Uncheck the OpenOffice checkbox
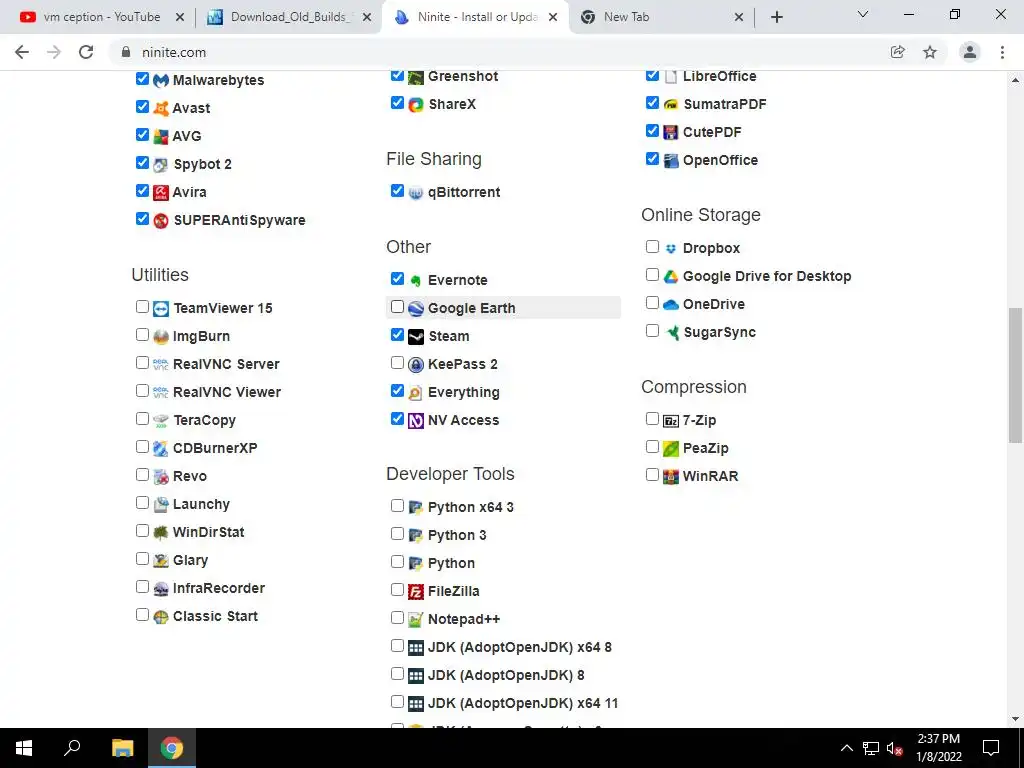Image resolution: width=1024 pixels, height=768 pixels. [x=652, y=159]
